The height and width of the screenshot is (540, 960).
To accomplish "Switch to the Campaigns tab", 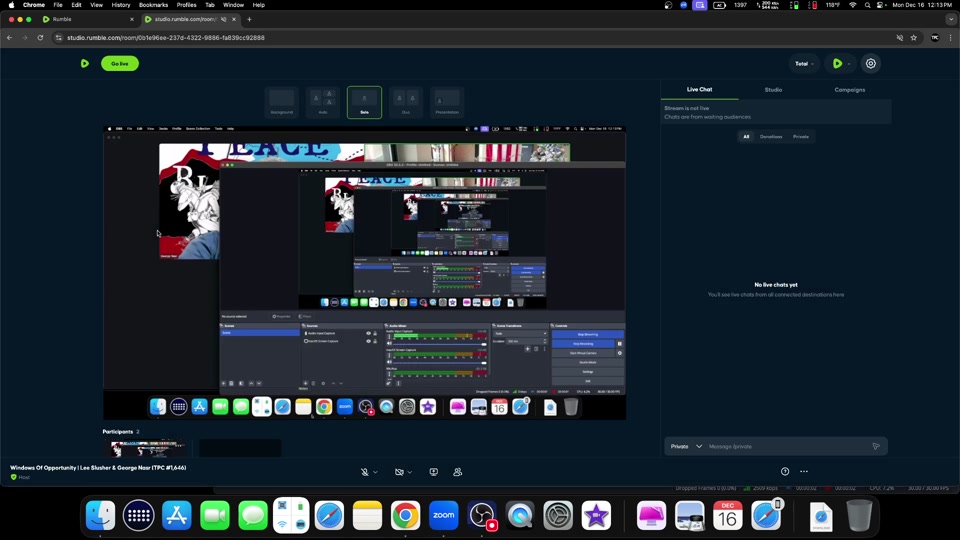I will 849,90.
